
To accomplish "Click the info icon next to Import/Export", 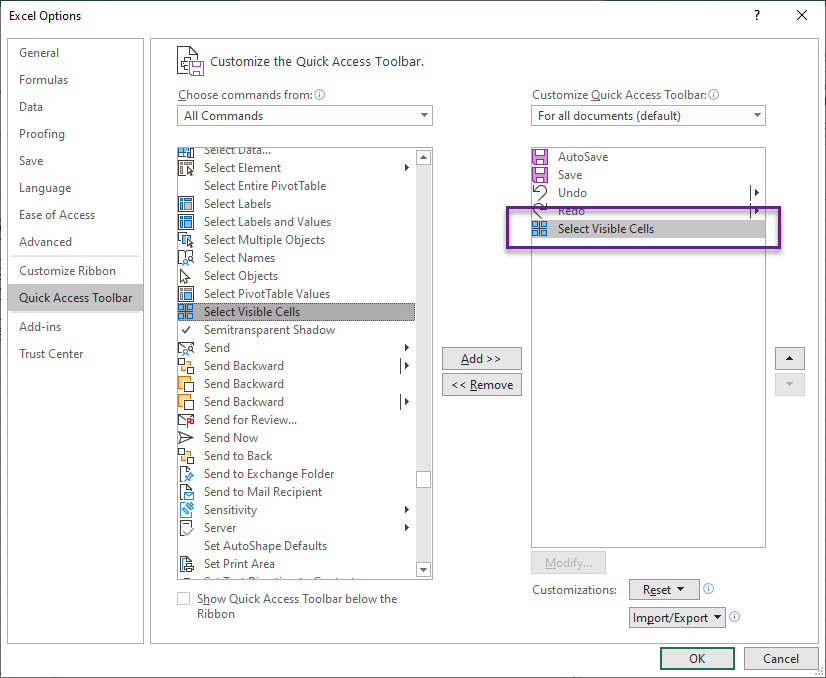I will pos(735,617).
